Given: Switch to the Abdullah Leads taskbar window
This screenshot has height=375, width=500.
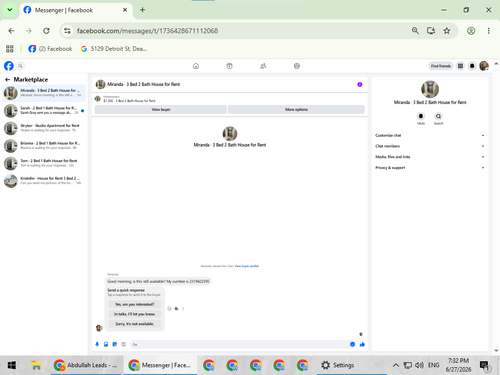Looking at the screenshot, I should click(86, 365).
